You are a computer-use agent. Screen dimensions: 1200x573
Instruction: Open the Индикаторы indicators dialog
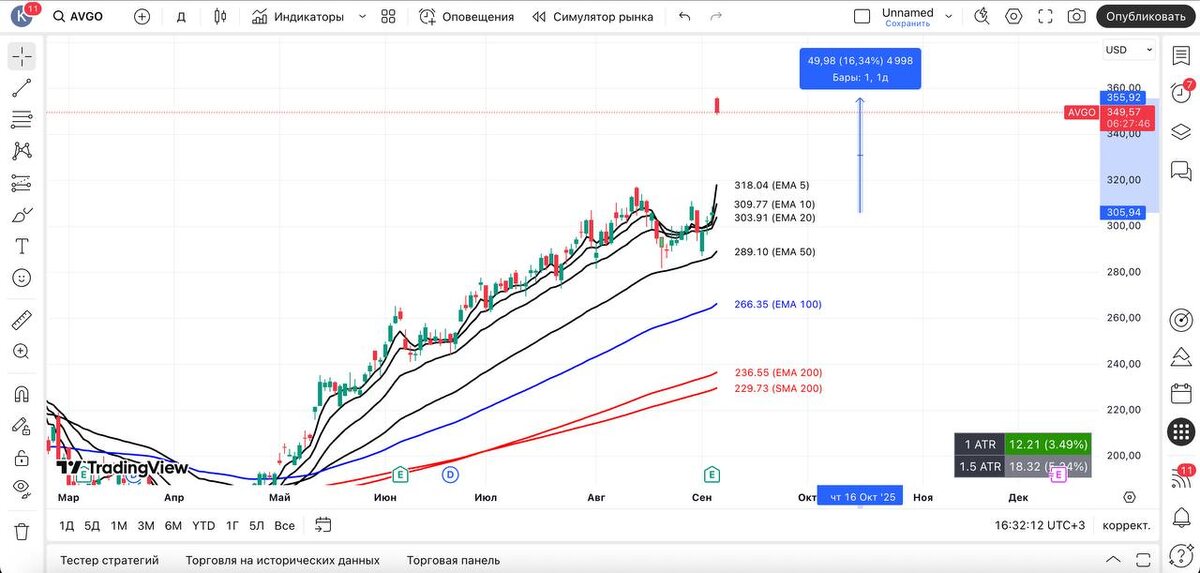point(298,16)
